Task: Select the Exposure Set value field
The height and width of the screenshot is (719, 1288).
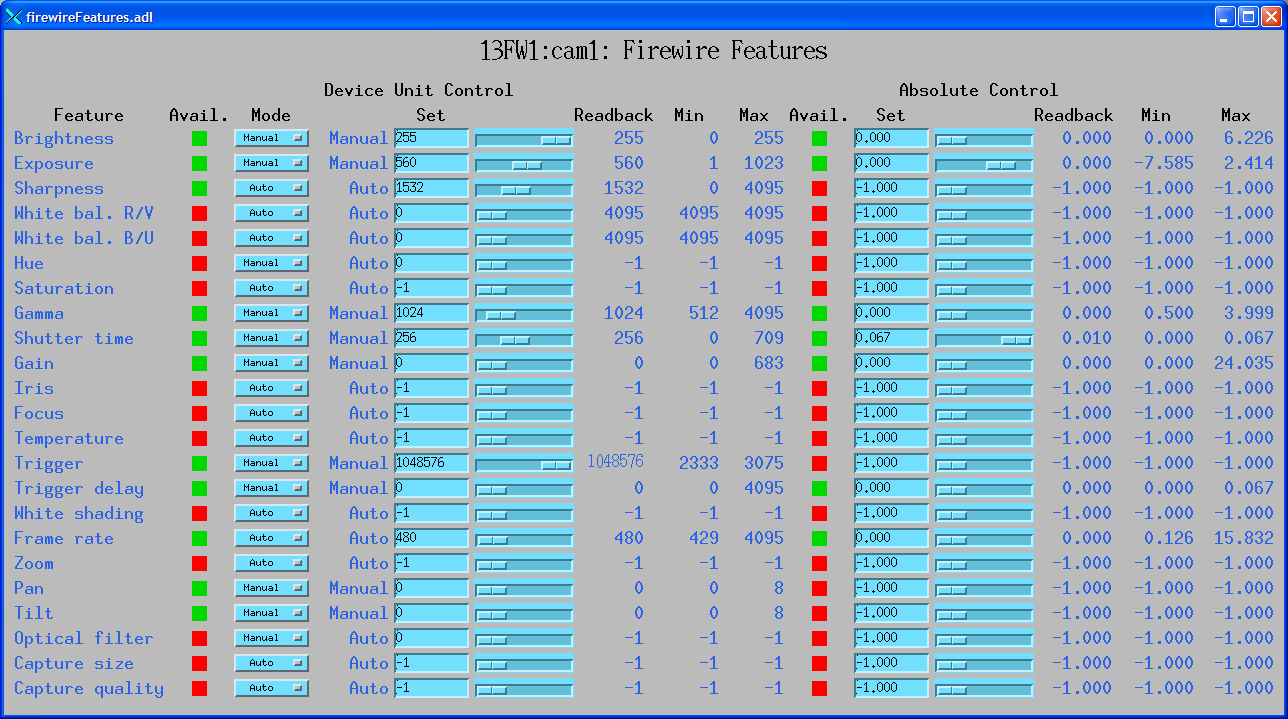Action: point(430,163)
